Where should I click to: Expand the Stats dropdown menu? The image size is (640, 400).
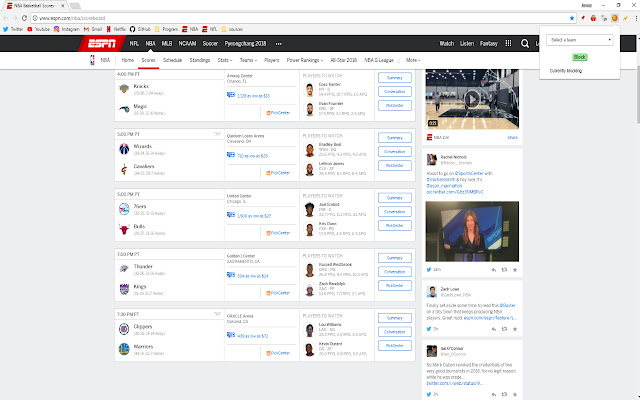pos(224,60)
